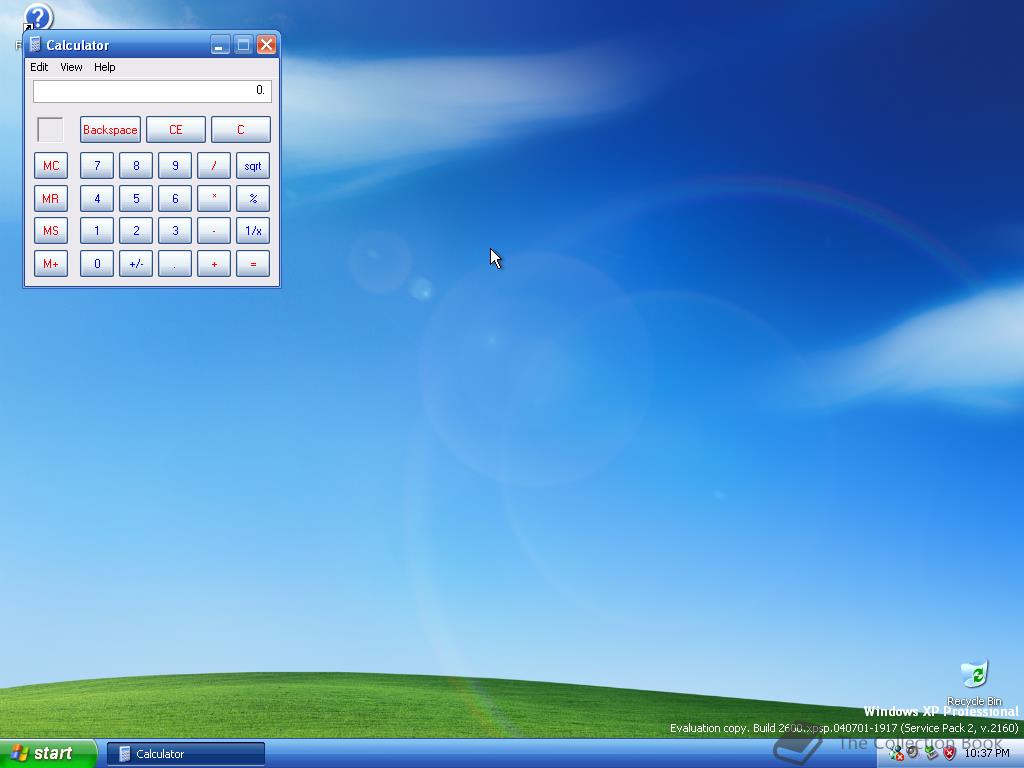Click the MC memory clear button
Viewport: 1024px width, 768px height.
51,165
